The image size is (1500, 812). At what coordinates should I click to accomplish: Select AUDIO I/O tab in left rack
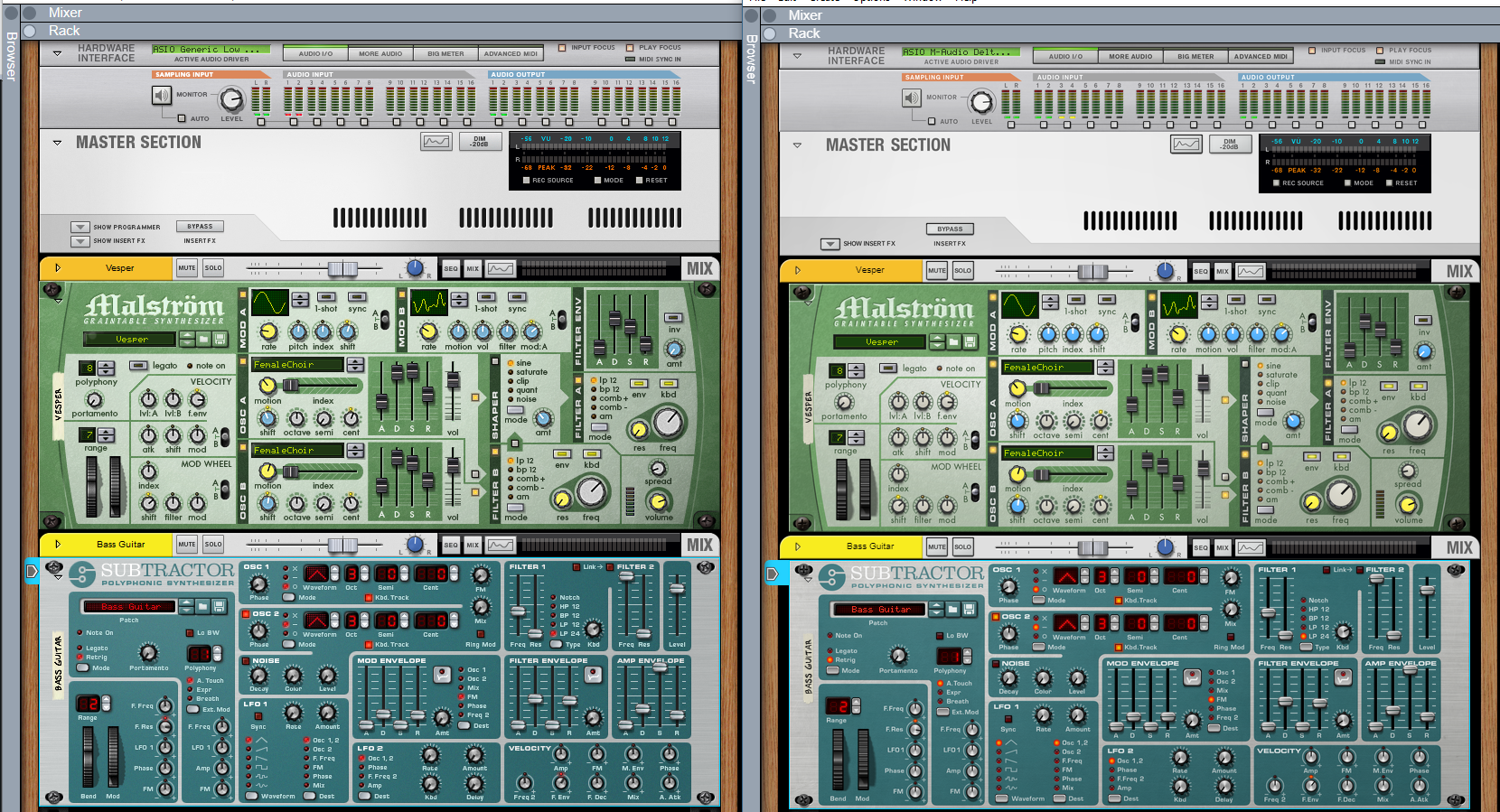point(315,53)
